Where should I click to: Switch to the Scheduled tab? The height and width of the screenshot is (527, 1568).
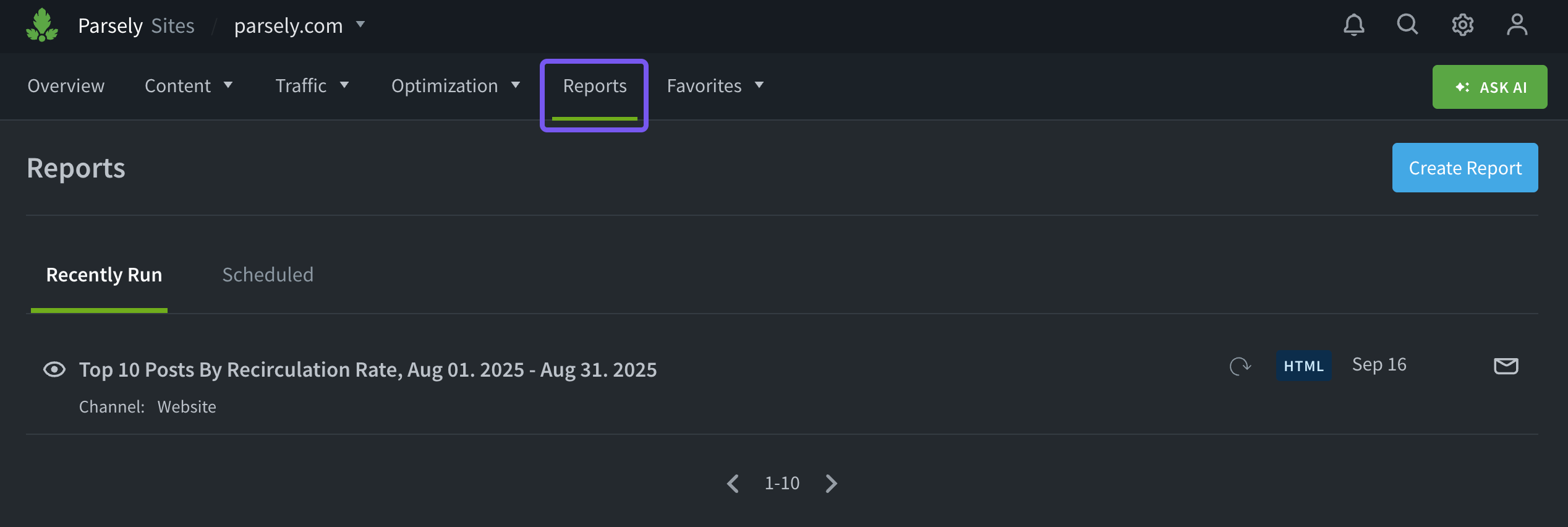(268, 275)
